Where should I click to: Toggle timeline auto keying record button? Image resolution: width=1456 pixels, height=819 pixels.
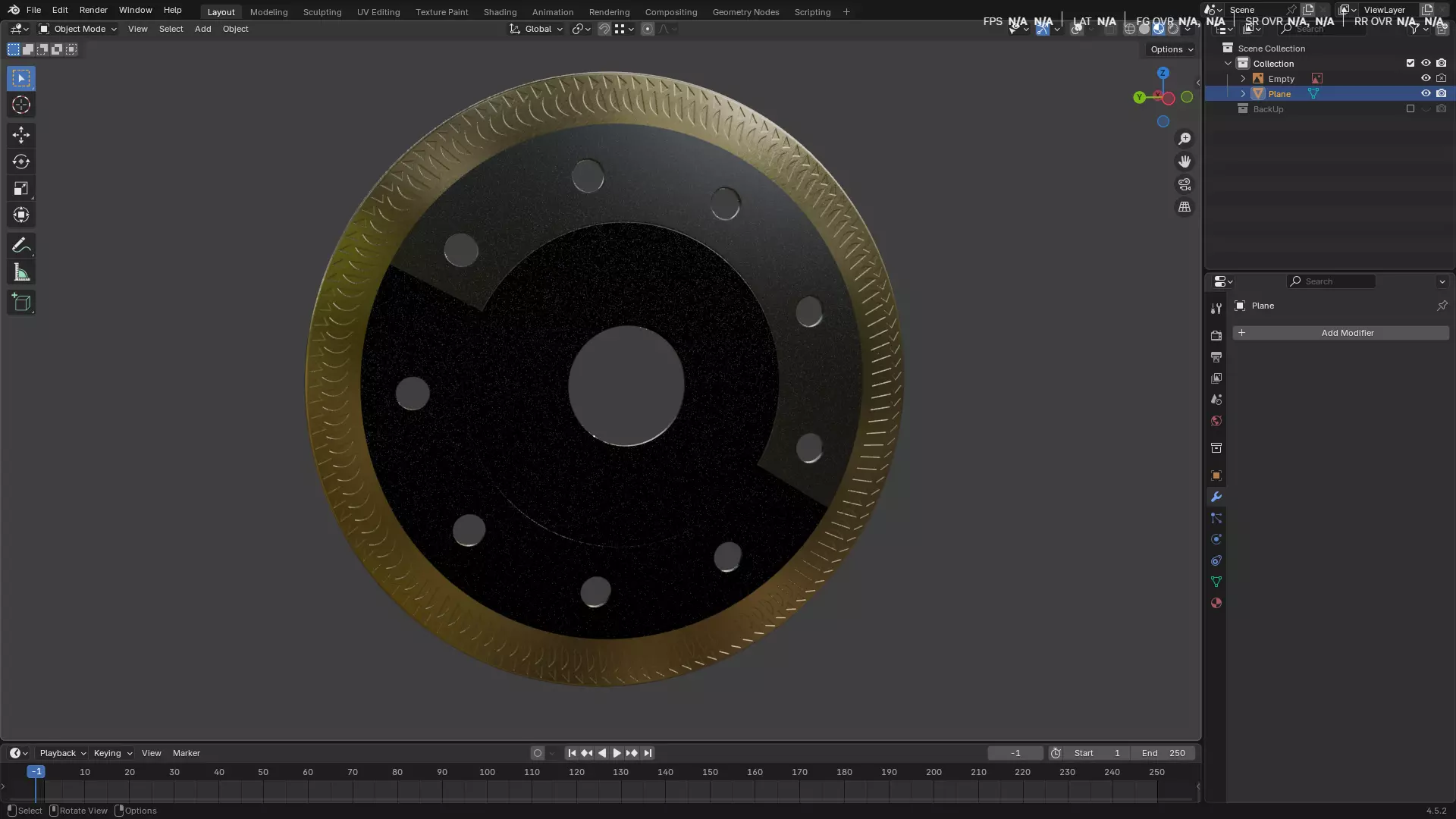pyautogui.click(x=538, y=753)
